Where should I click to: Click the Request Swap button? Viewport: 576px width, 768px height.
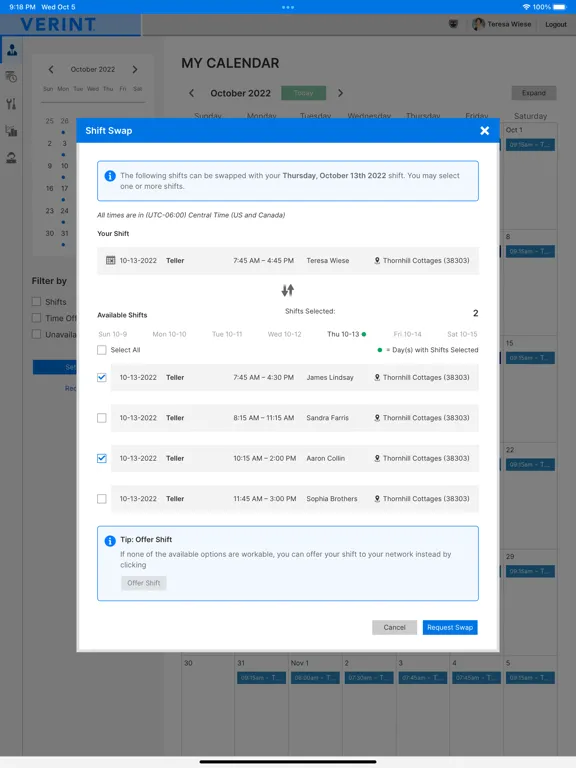[450, 627]
